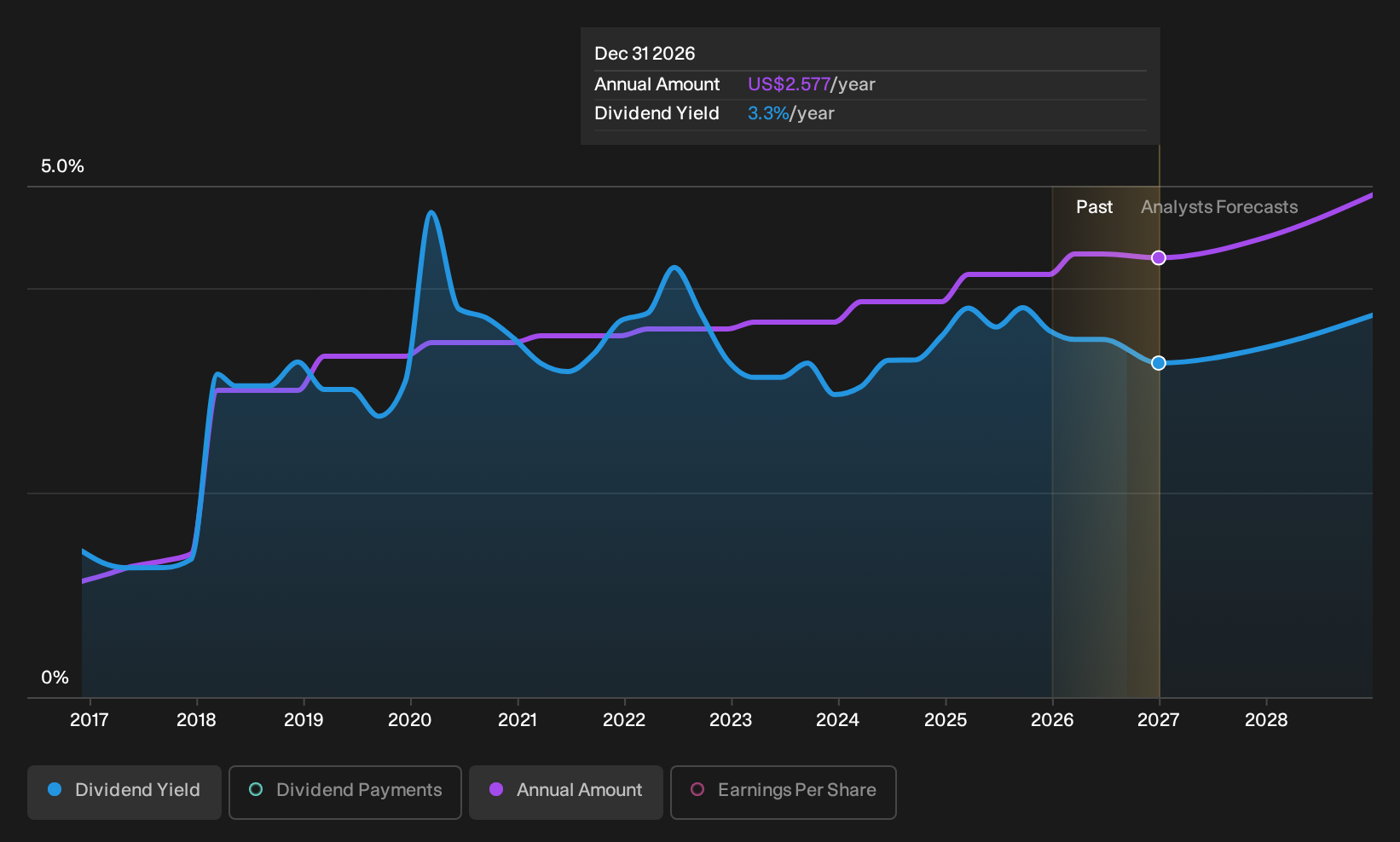1400x842 pixels.
Task: Click the teal Dividend Payments legend circle
Action: click(256, 789)
